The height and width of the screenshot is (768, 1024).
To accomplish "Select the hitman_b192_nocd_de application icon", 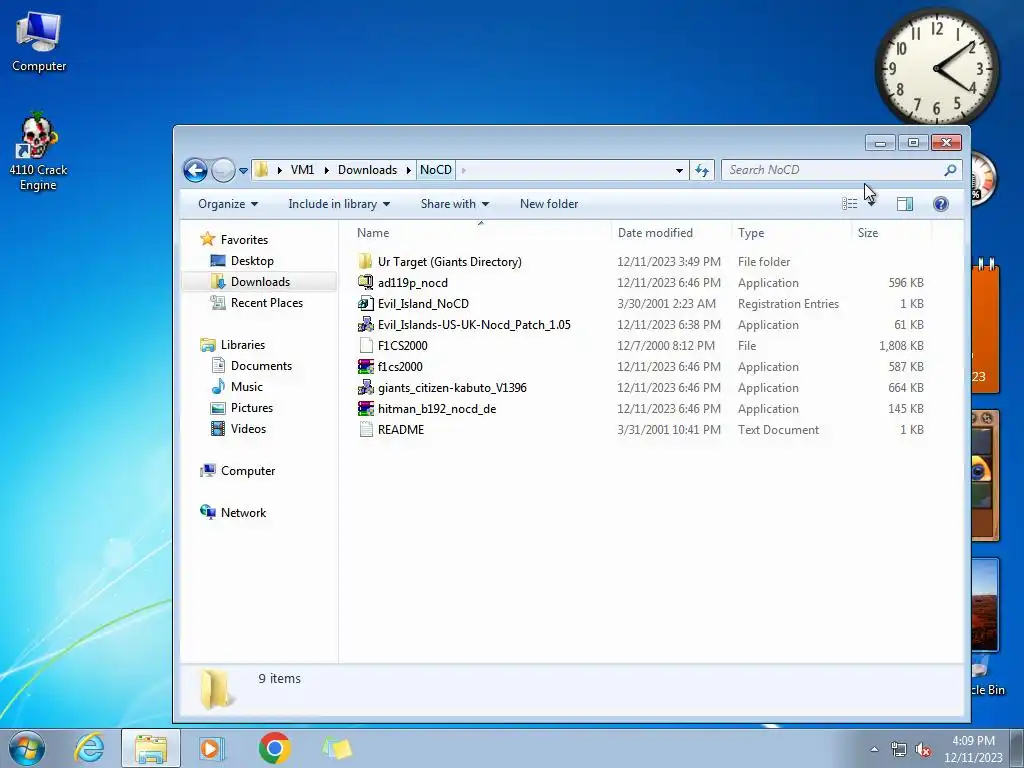I will pyautogui.click(x=366, y=409).
